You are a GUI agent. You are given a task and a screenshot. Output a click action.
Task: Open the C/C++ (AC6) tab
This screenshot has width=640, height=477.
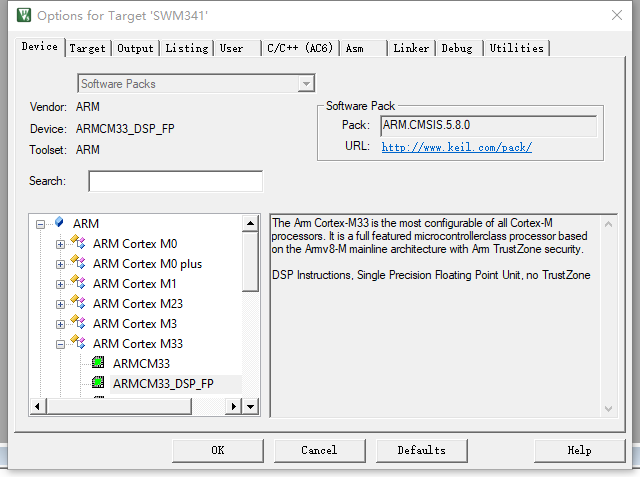tap(300, 48)
